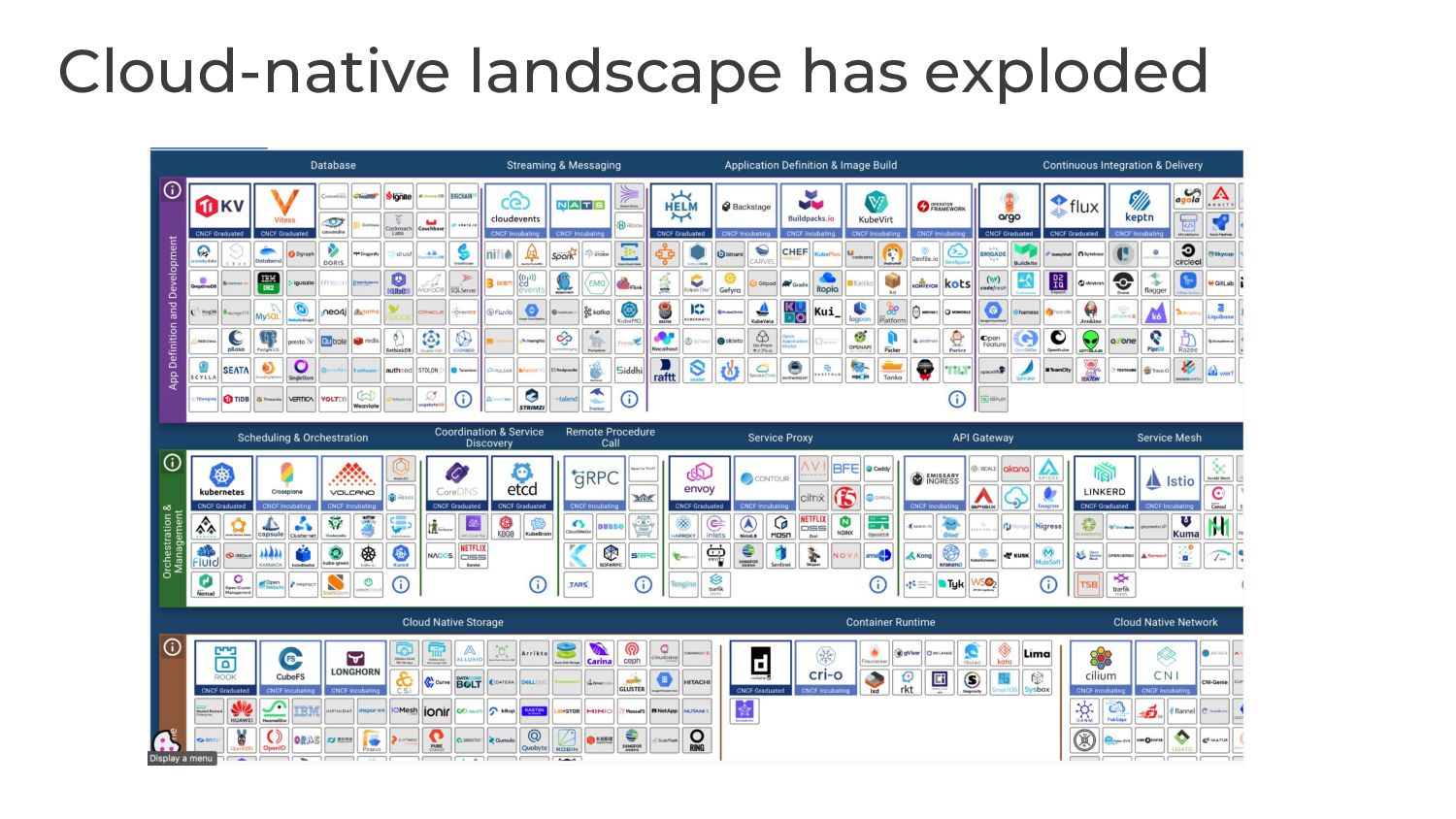Screen dimensions: 1456x819
Task: Open the kubernetes project card
Action: tap(222, 483)
